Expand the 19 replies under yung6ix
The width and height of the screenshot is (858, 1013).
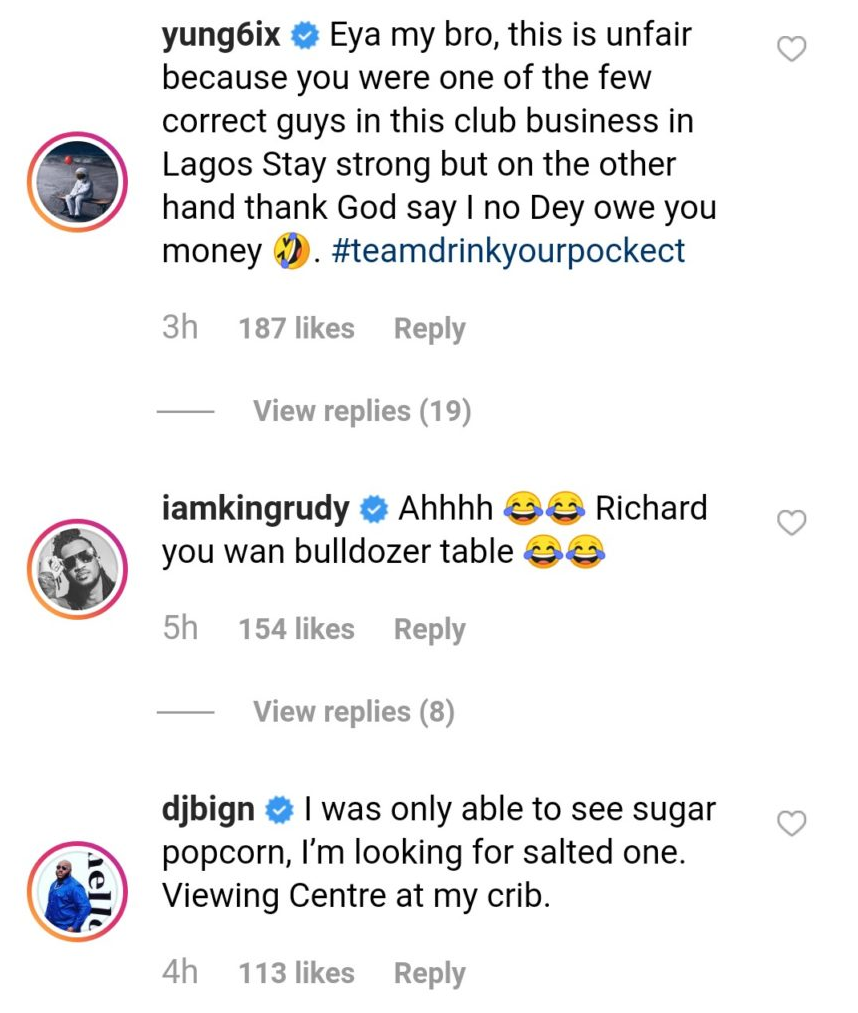[361, 411]
